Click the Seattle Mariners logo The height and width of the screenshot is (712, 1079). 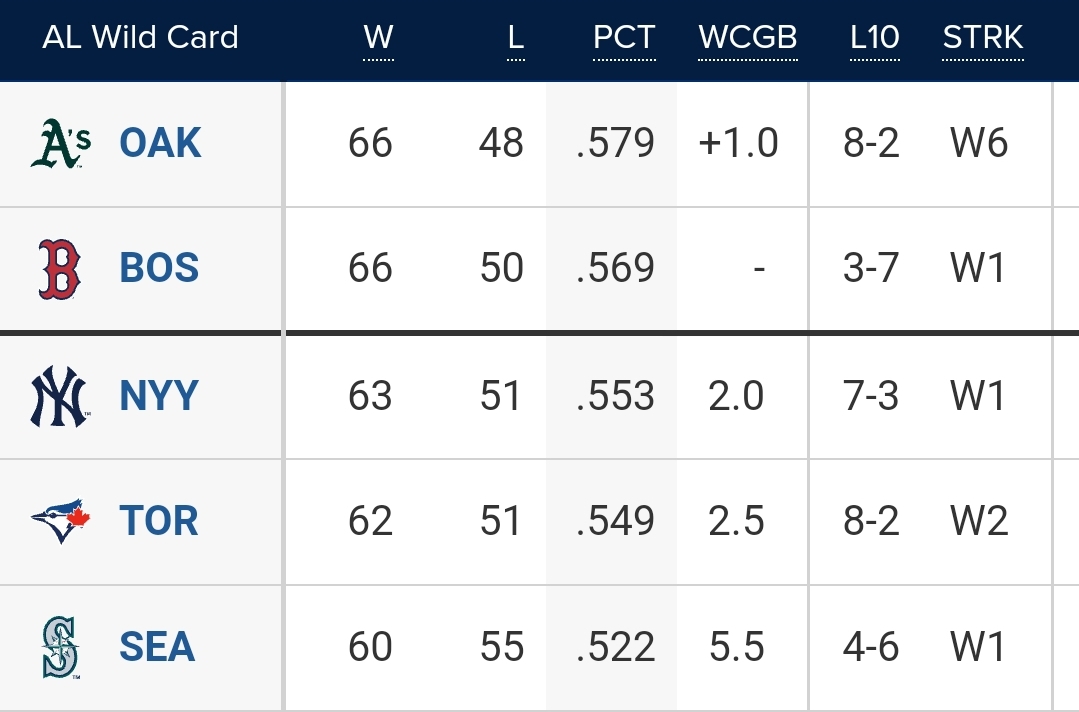point(60,647)
